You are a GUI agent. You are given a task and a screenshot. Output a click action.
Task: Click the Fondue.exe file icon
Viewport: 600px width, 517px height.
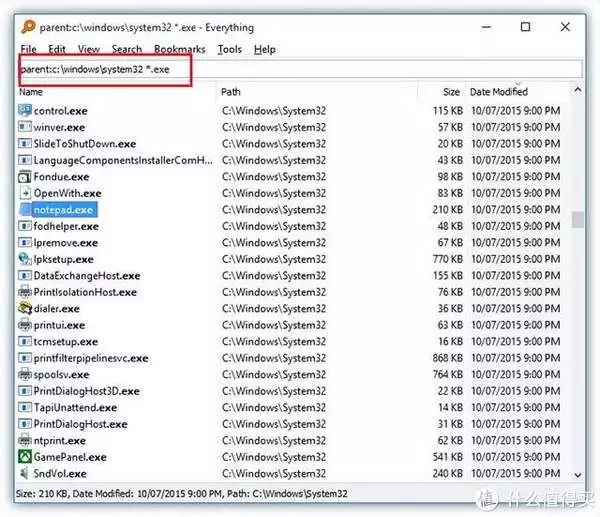(25, 177)
